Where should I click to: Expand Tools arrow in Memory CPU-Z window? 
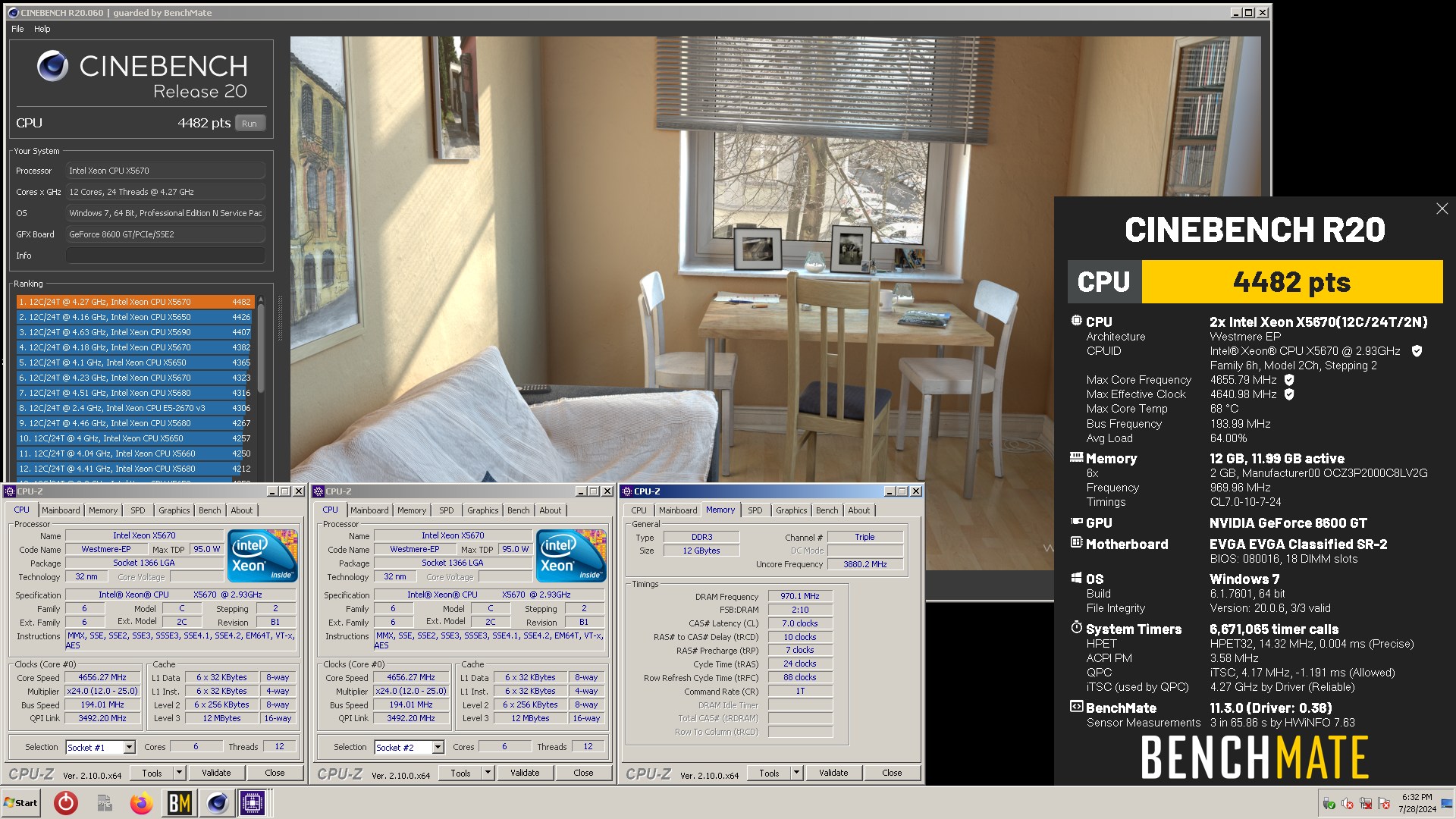tap(797, 773)
